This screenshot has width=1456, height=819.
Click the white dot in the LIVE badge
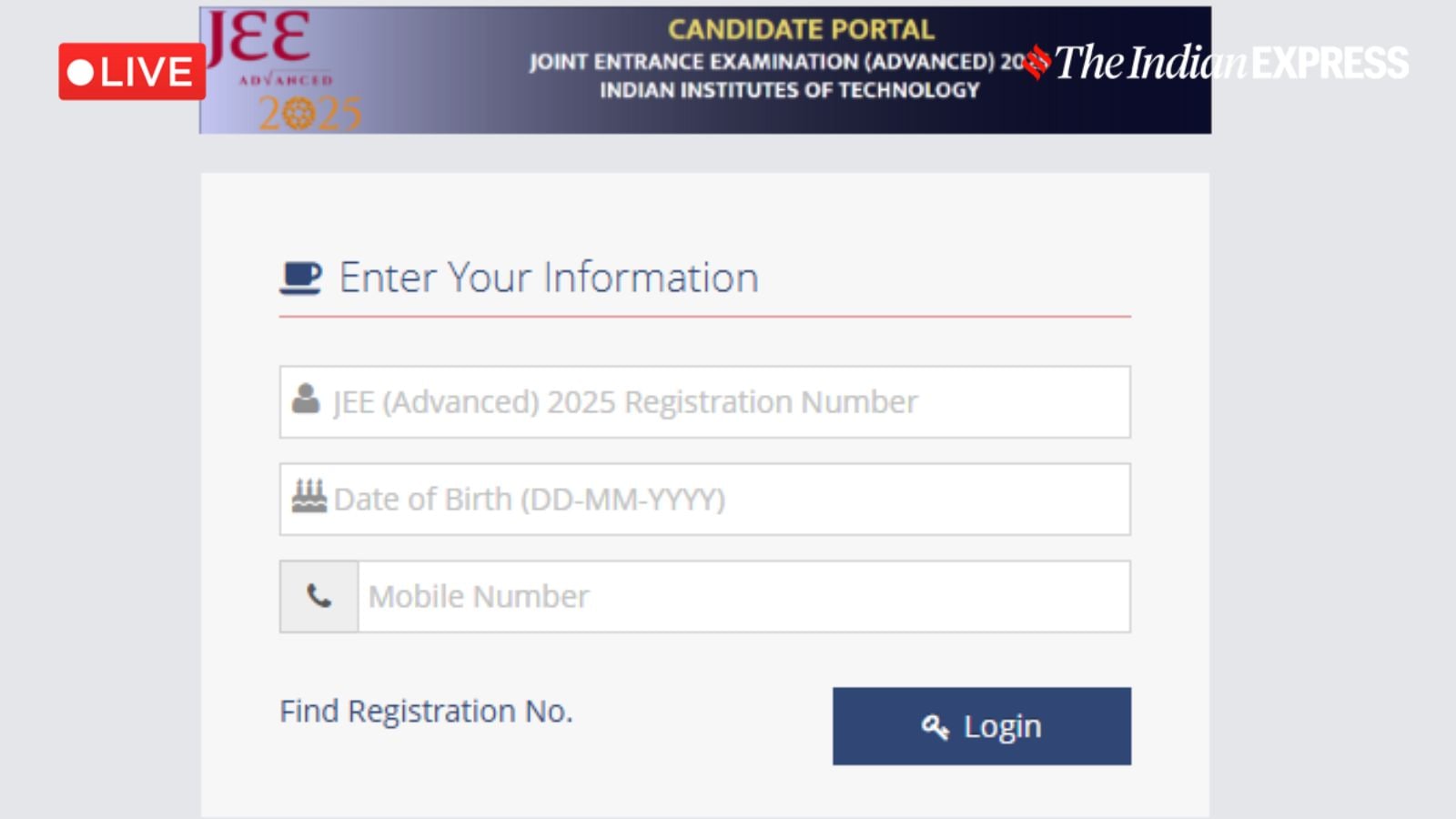(x=81, y=73)
